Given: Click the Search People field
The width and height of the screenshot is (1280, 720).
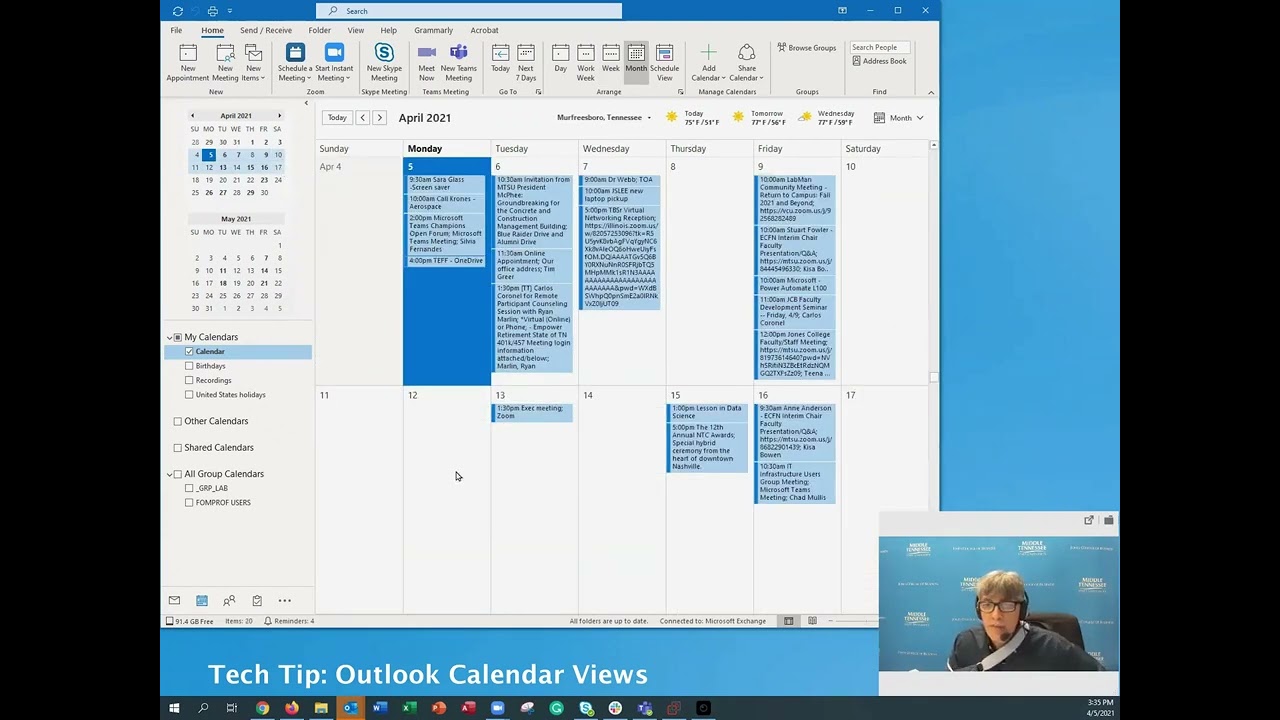Looking at the screenshot, I should click(x=880, y=47).
